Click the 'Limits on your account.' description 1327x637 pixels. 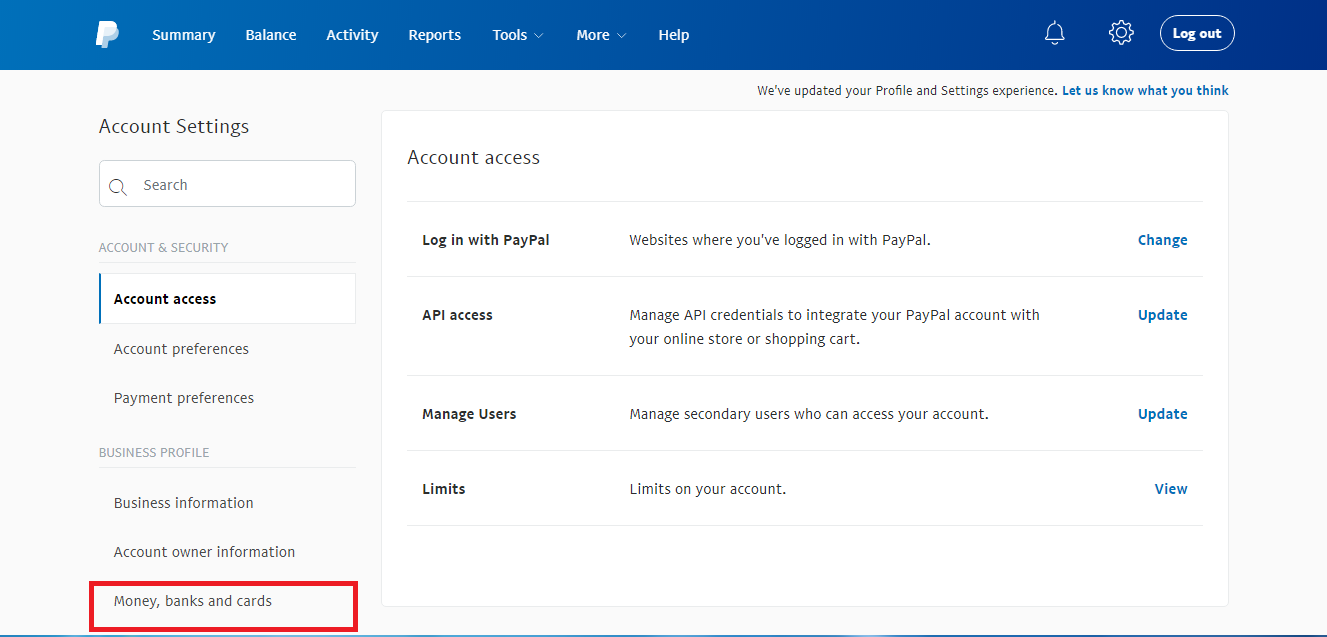708,489
